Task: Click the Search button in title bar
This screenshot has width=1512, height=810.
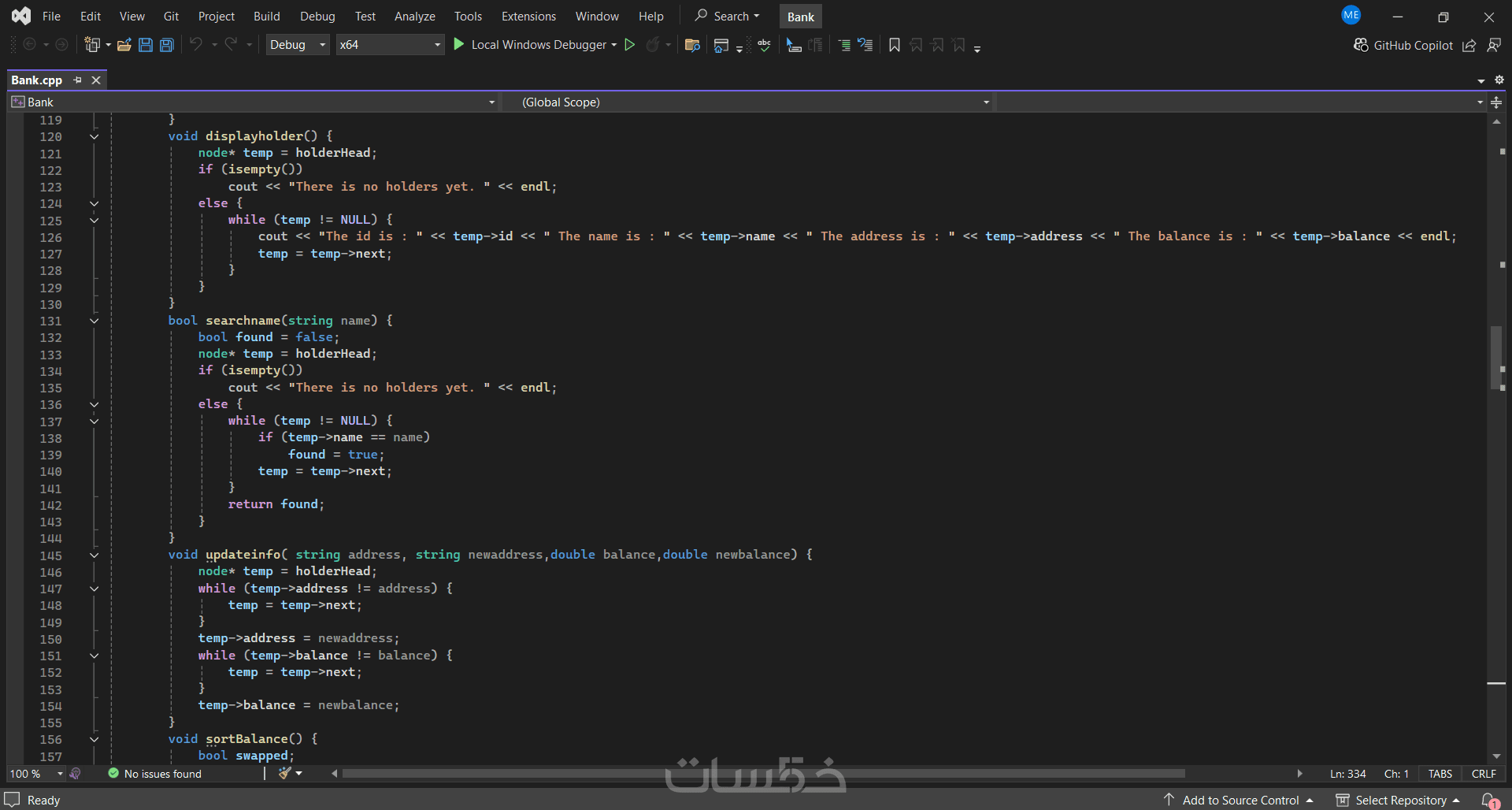Action: [x=727, y=16]
